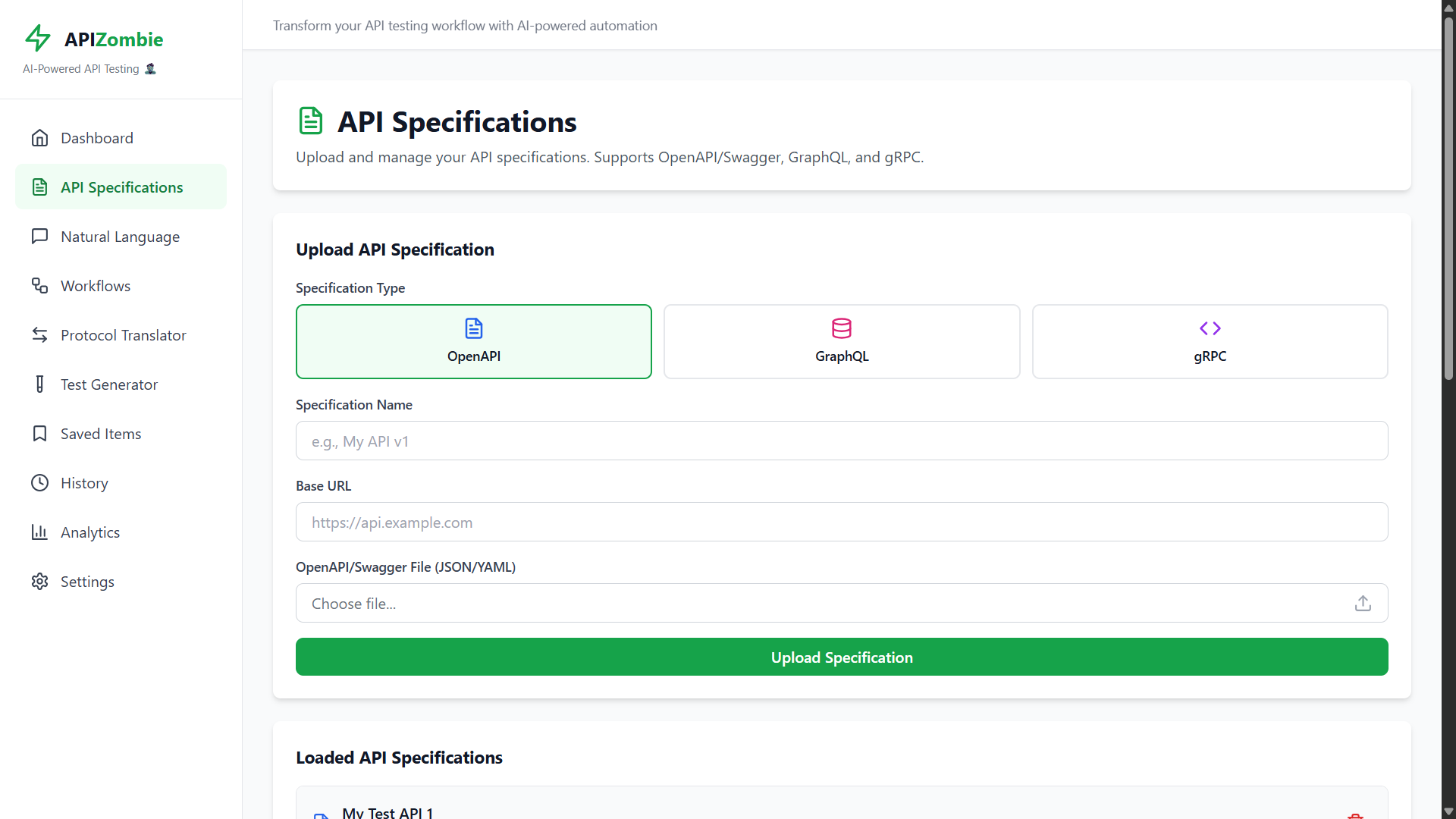Click the Analytics bar chart icon
Screen dimensions: 1456x819
tap(39, 532)
